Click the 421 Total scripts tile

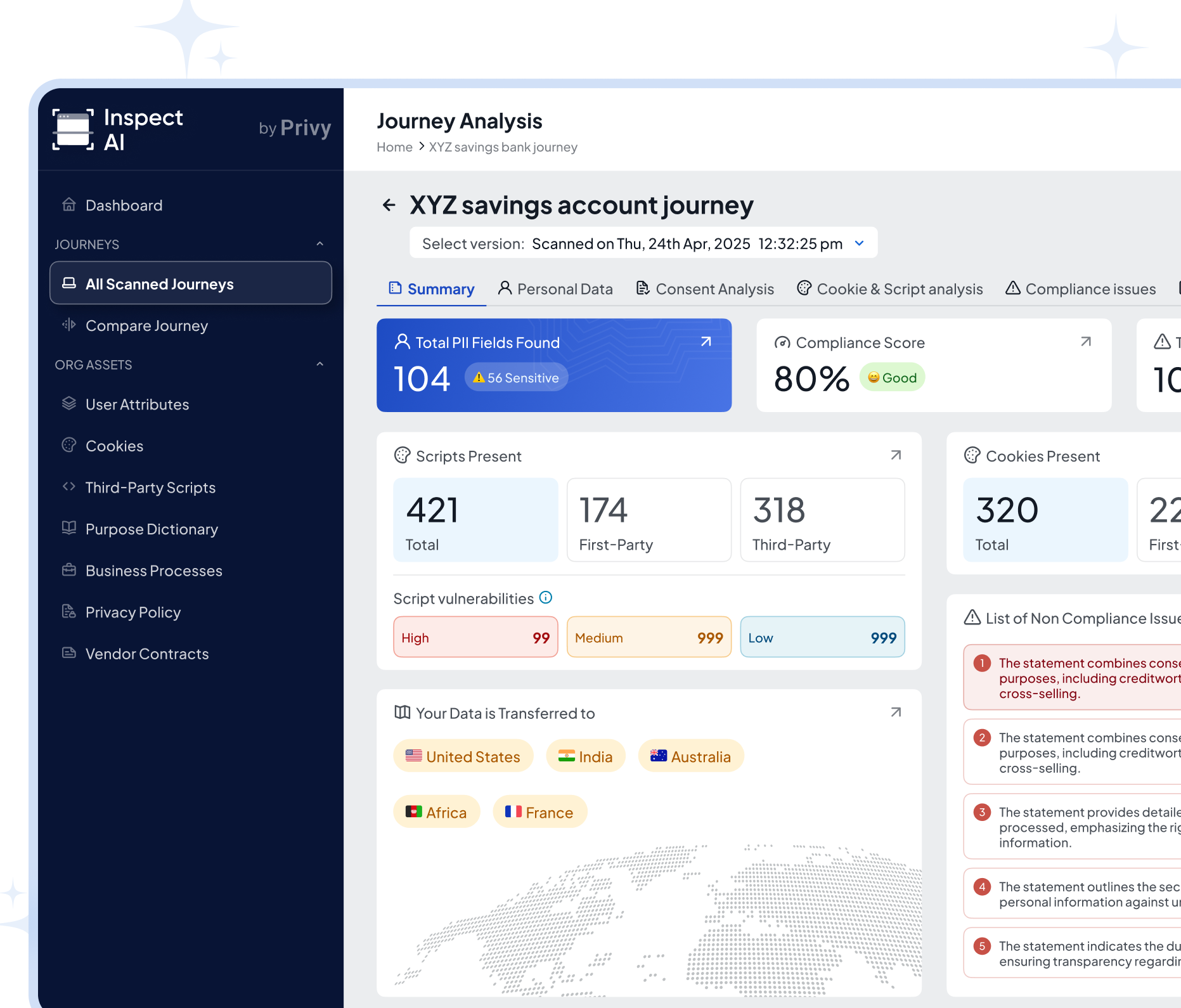(x=475, y=520)
